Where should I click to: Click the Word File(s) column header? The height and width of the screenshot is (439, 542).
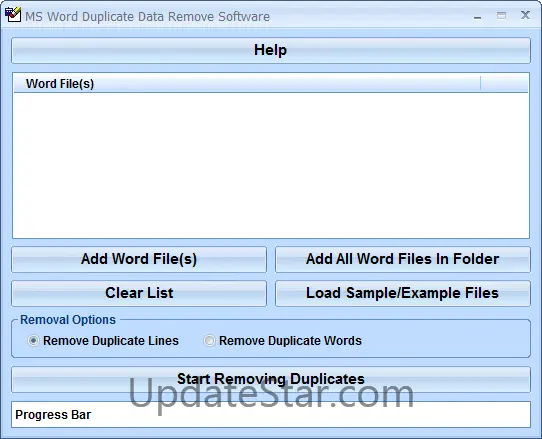247,84
